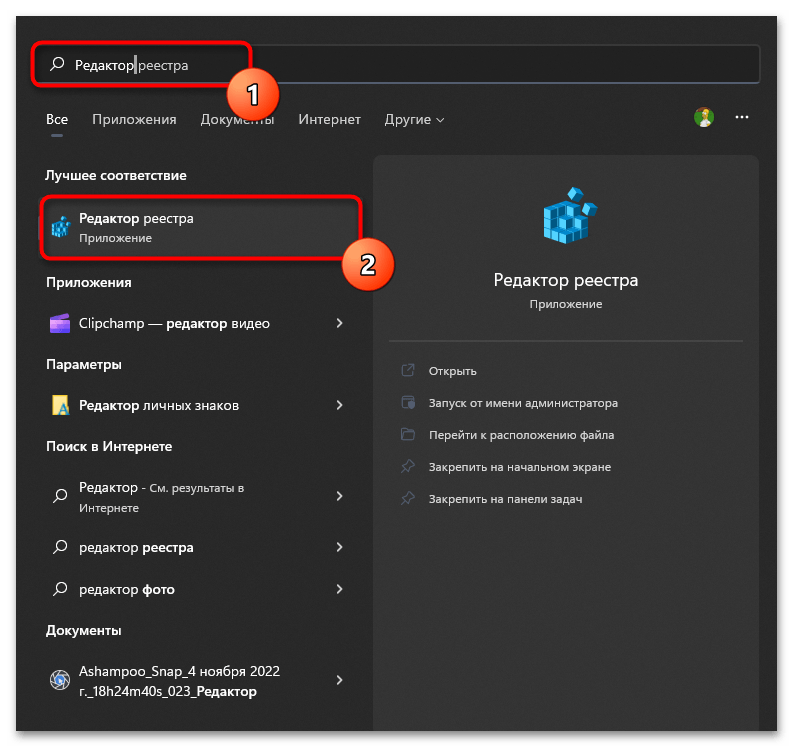Click search icon beside Редактор web result
793x747 pixels.
click(x=60, y=496)
